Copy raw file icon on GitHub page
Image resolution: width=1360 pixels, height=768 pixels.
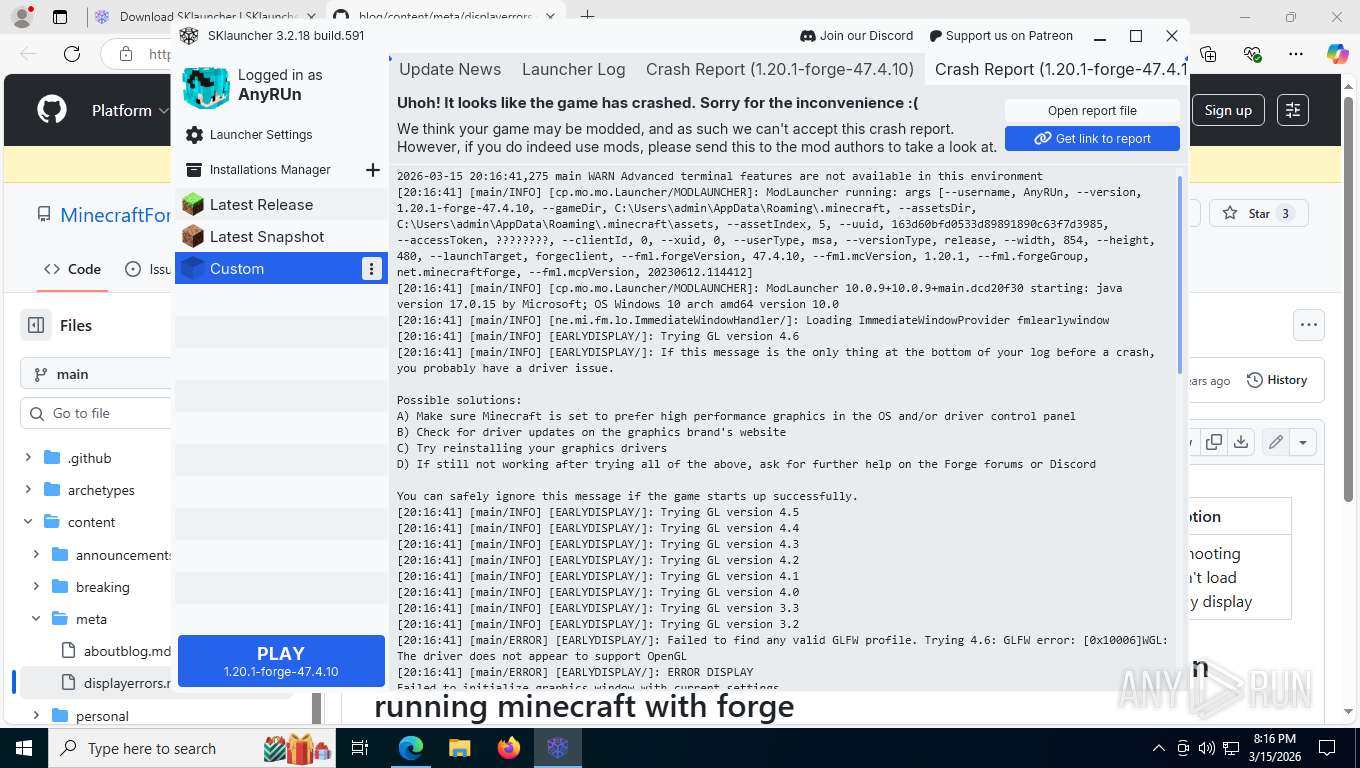tap(1214, 442)
